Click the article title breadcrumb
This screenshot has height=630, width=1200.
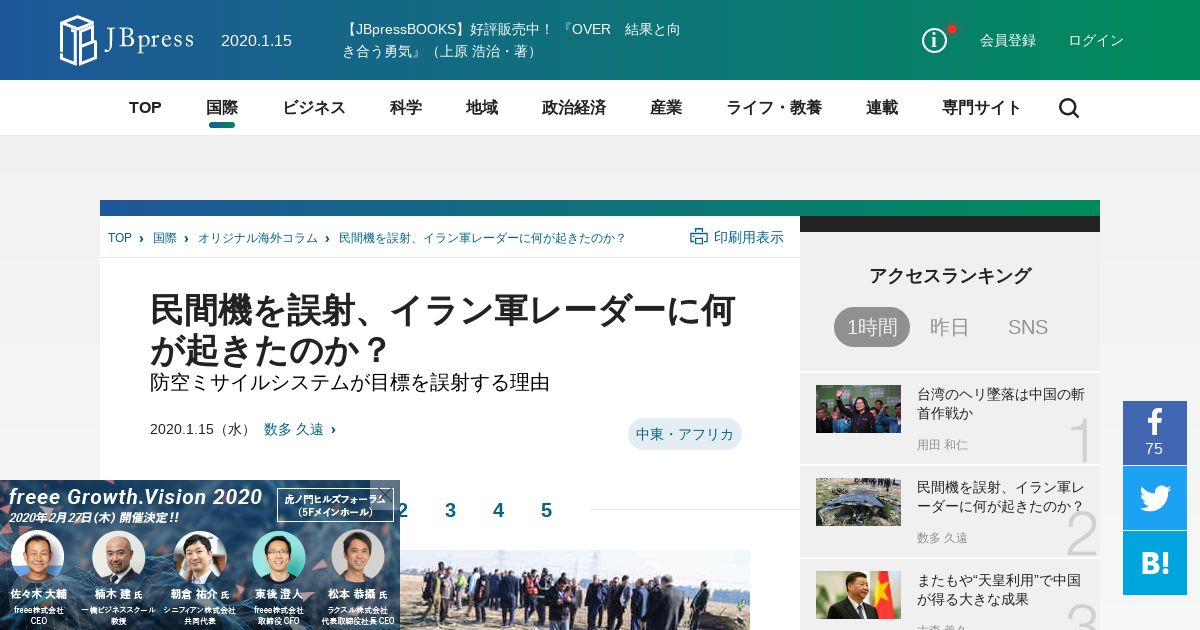pos(482,238)
